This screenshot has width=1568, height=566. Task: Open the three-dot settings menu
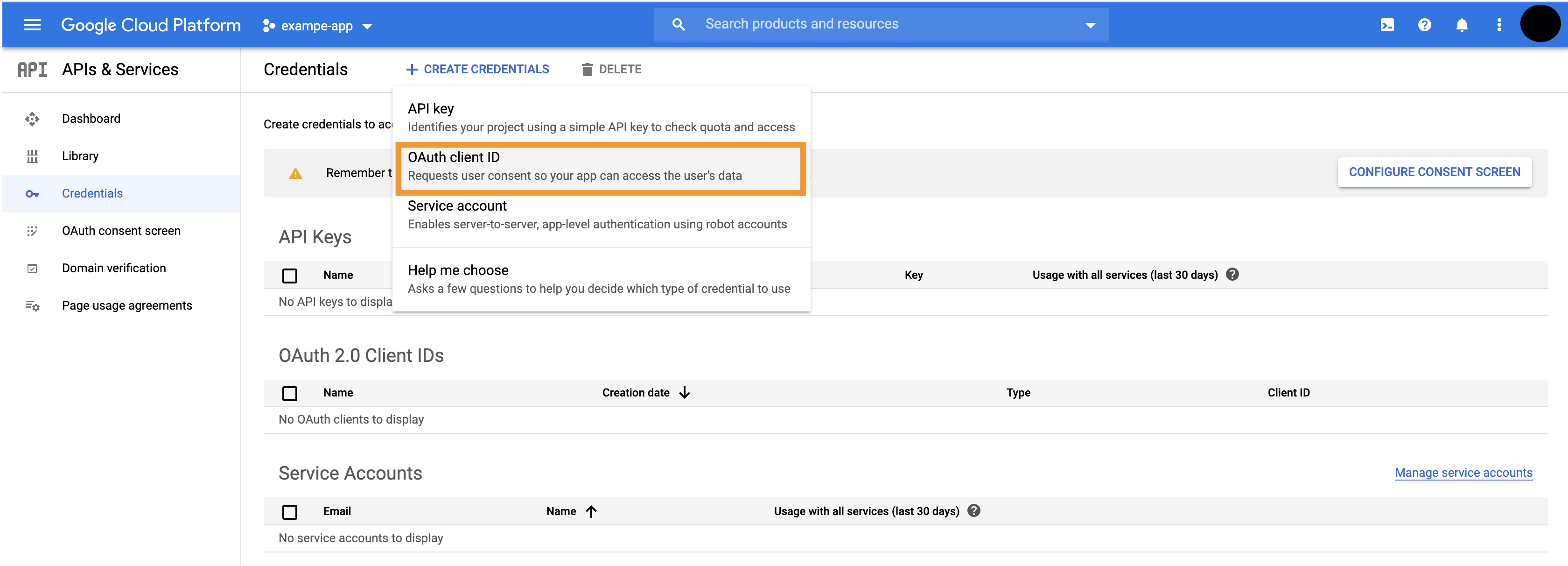point(1498,25)
